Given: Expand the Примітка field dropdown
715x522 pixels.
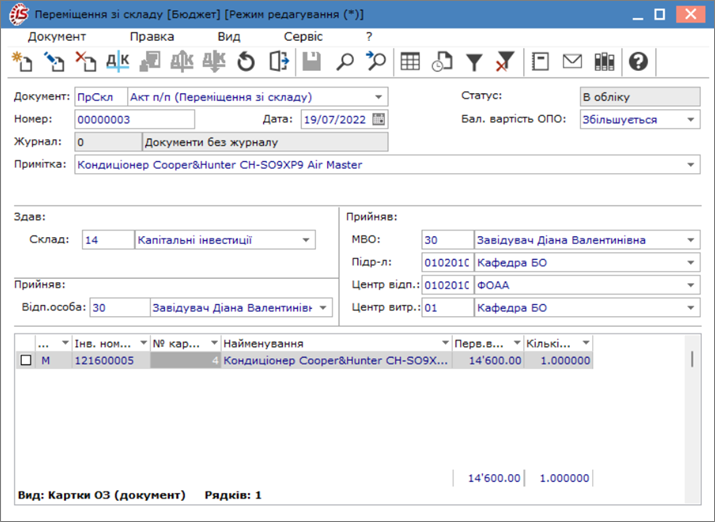Looking at the screenshot, I should [x=690, y=165].
